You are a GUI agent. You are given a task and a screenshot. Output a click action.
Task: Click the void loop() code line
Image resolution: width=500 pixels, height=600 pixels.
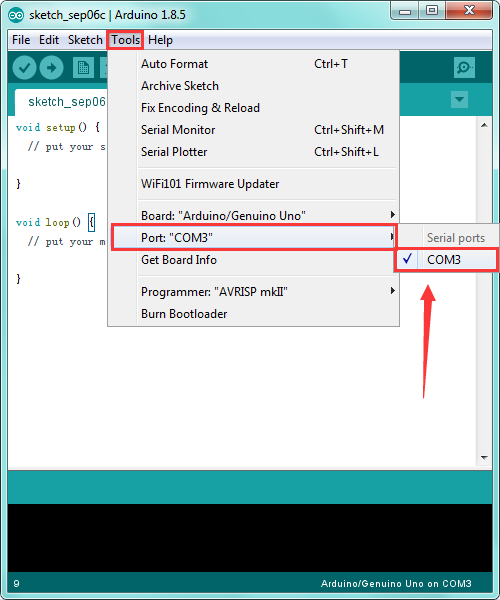tap(55, 222)
